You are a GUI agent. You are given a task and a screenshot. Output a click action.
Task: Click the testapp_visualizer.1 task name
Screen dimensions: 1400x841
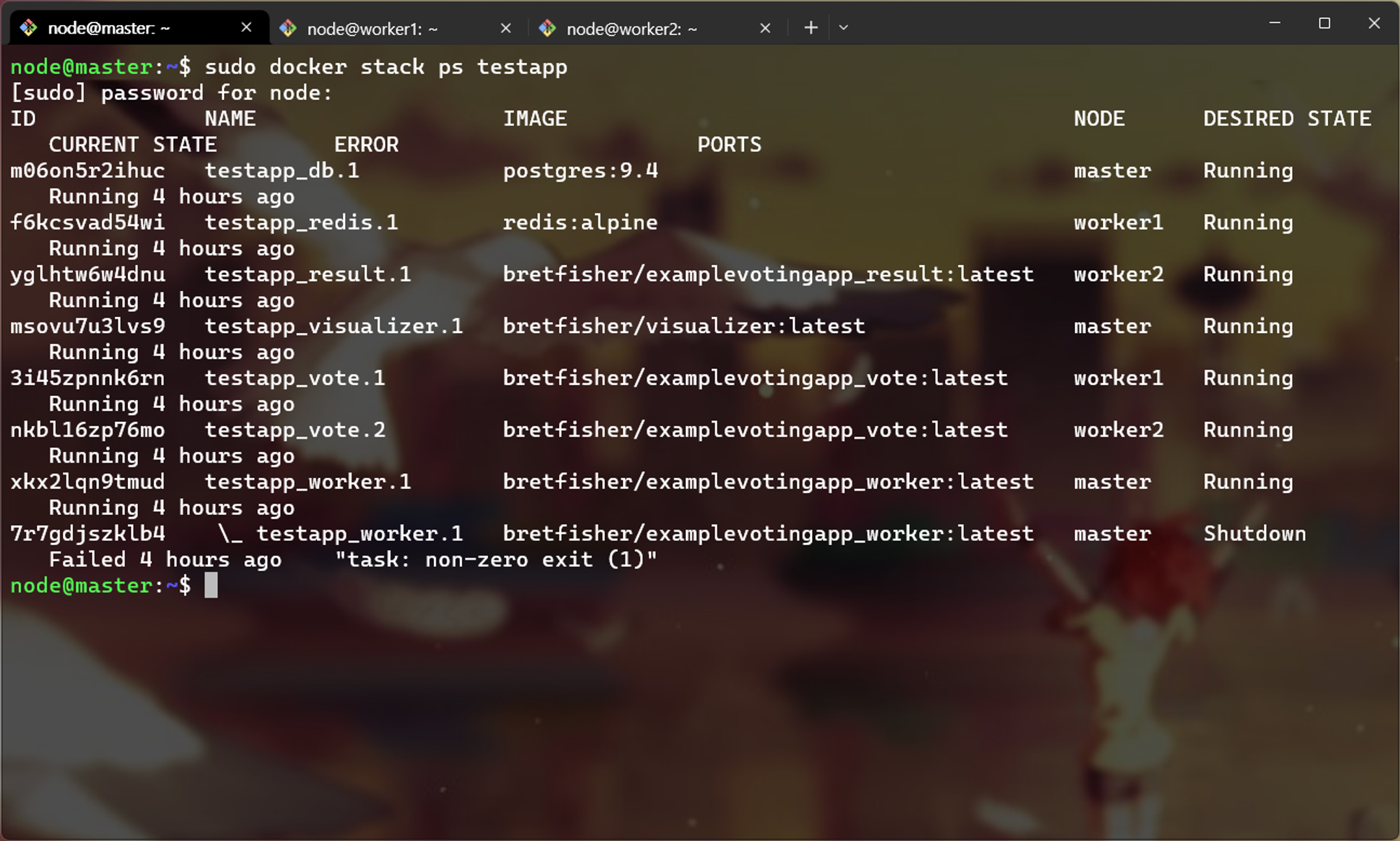(x=334, y=326)
